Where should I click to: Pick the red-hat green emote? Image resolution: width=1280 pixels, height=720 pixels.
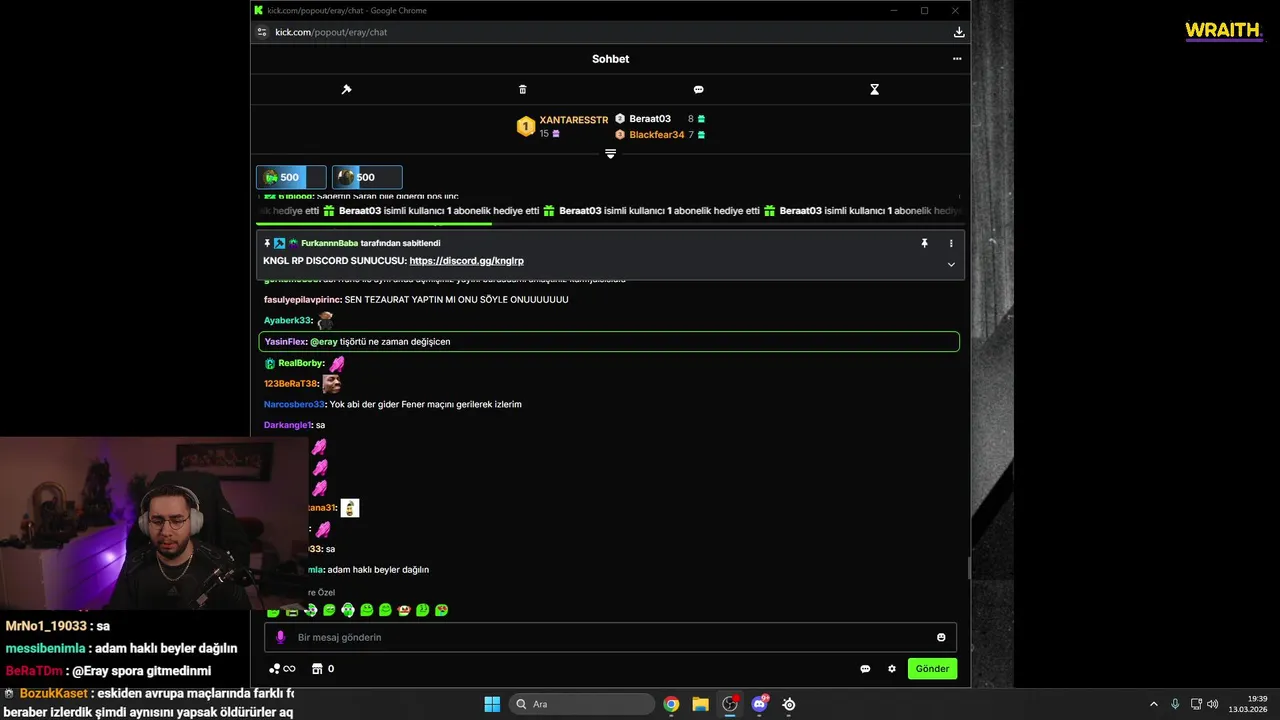[x=404, y=610]
